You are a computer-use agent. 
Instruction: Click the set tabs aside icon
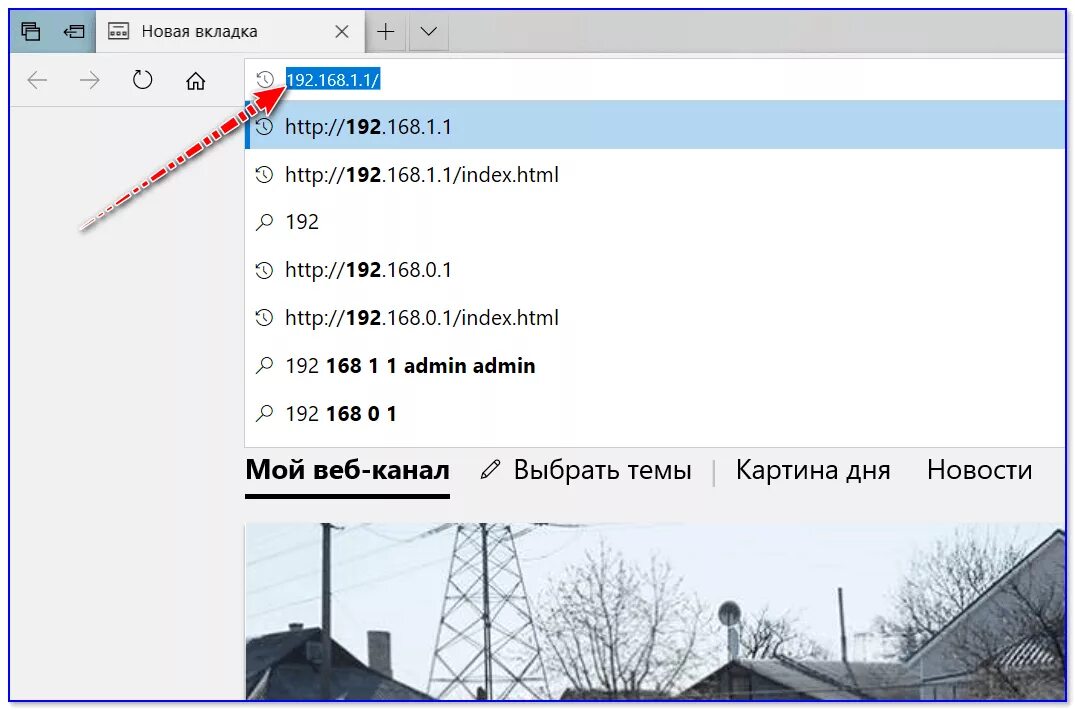pos(73,30)
